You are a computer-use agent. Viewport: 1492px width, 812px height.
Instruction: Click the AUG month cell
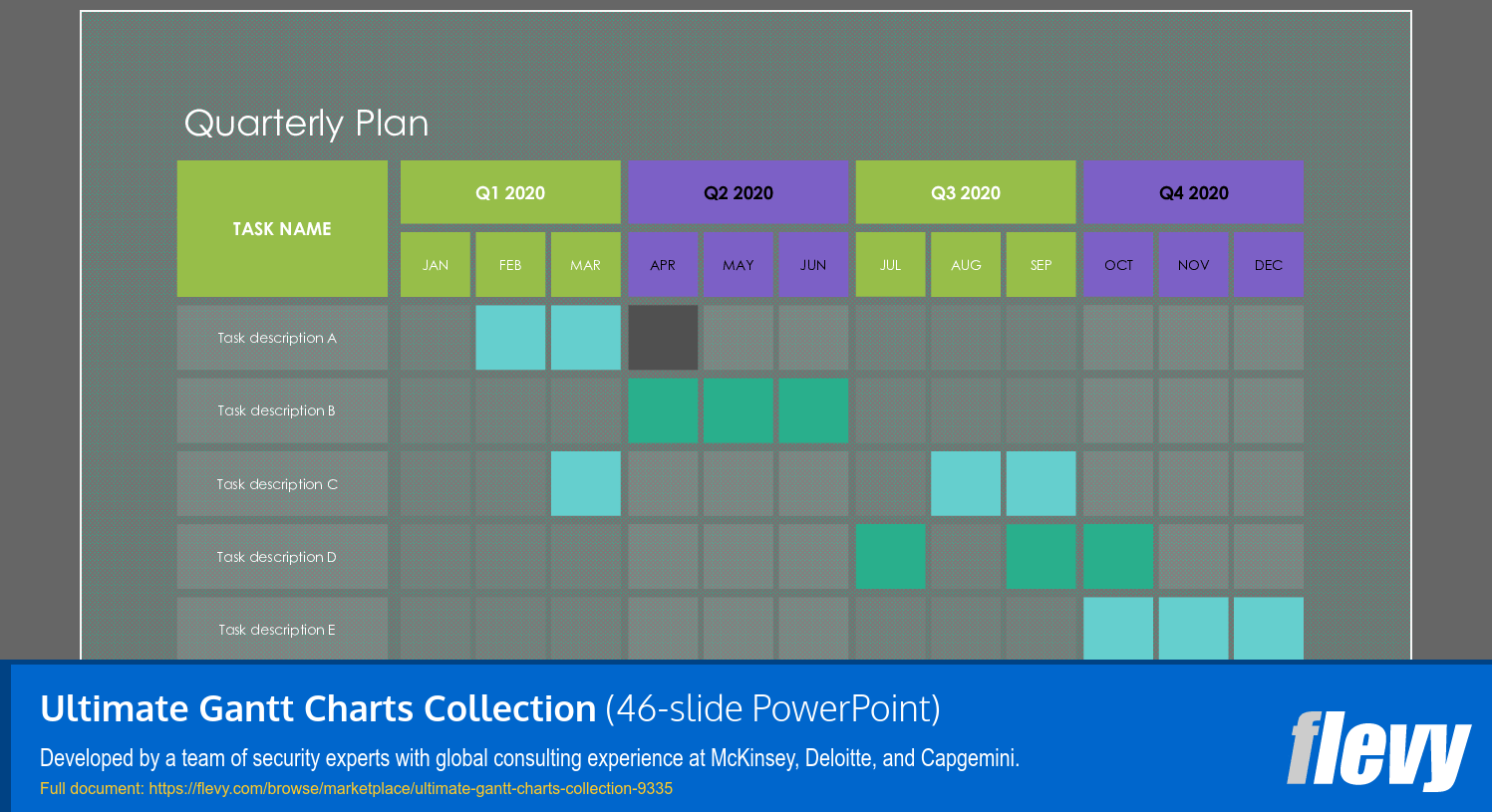(x=966, y=264)
